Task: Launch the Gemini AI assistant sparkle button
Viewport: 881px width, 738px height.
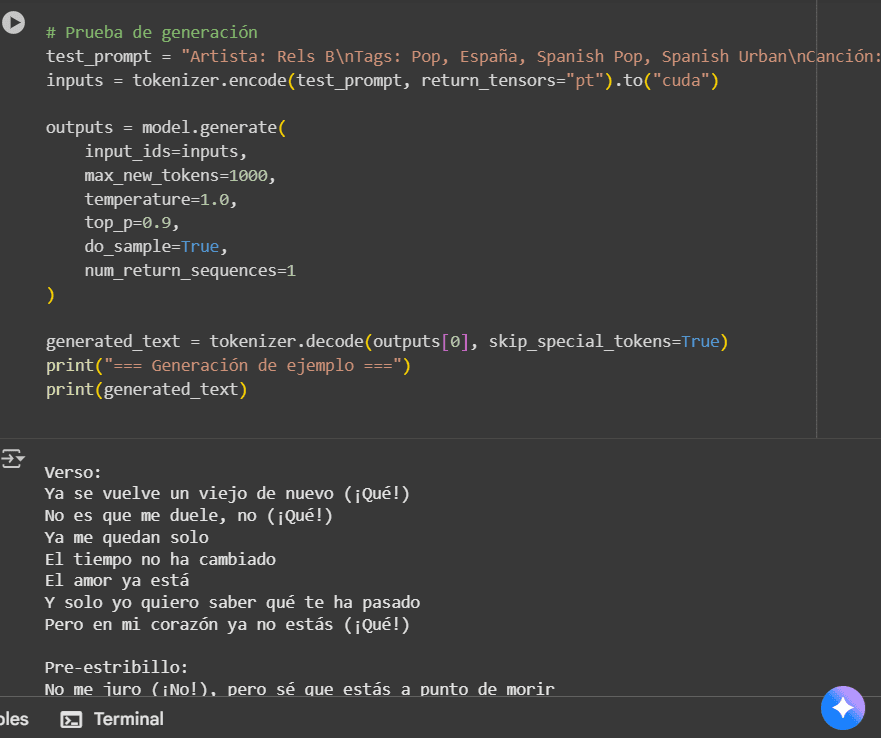Action: pyautogui.click(x=842, y=707)
